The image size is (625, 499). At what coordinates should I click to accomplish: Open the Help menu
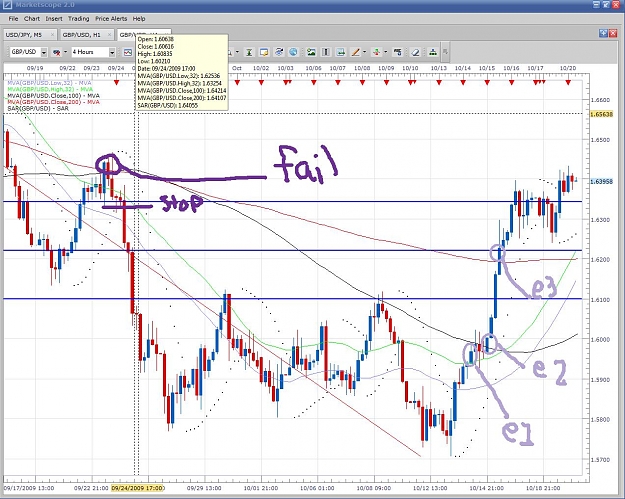[139, 19]
